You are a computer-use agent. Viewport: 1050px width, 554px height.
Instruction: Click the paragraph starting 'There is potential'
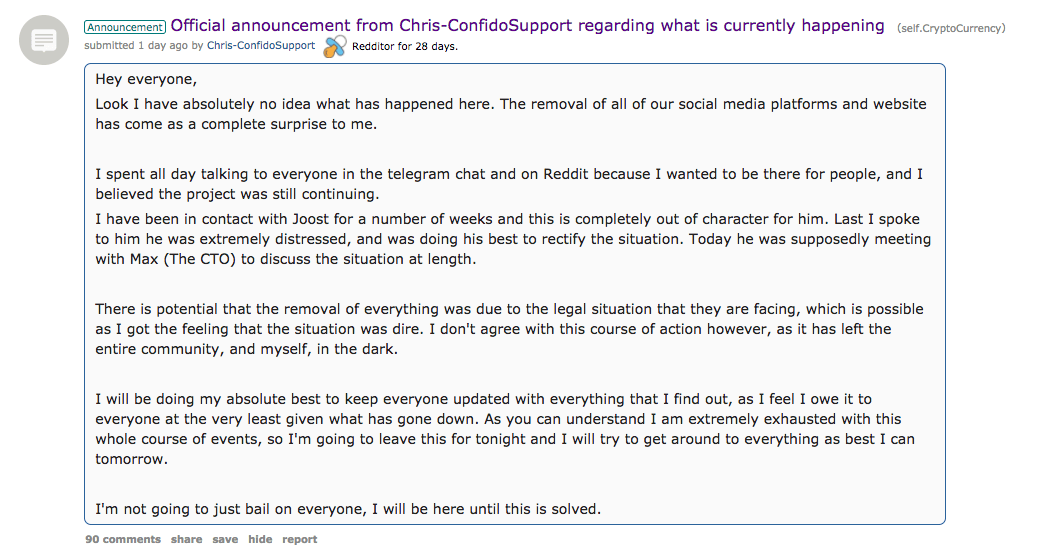coord(508,328)
